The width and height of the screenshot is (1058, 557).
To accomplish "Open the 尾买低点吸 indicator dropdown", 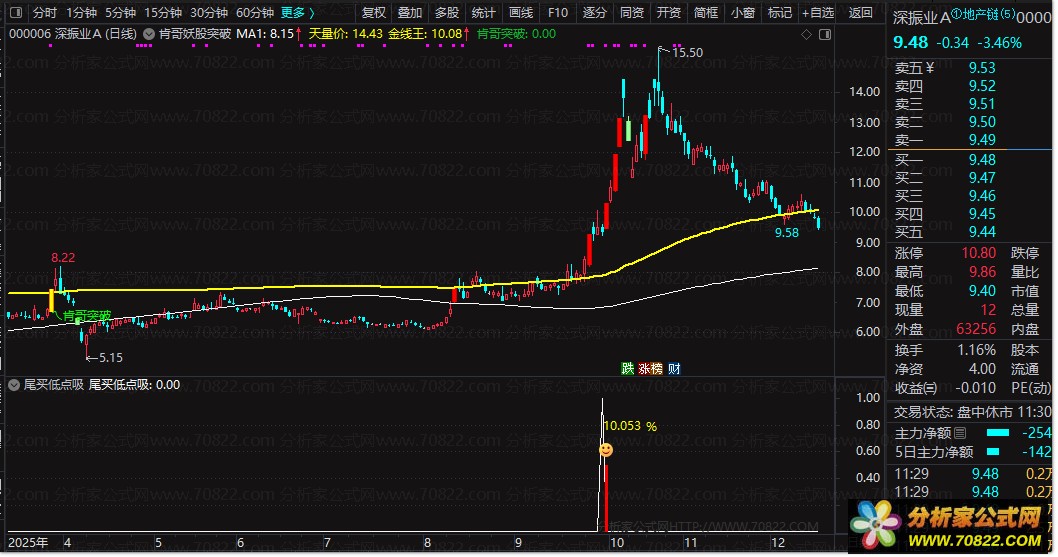I will [x=14, y=384].
